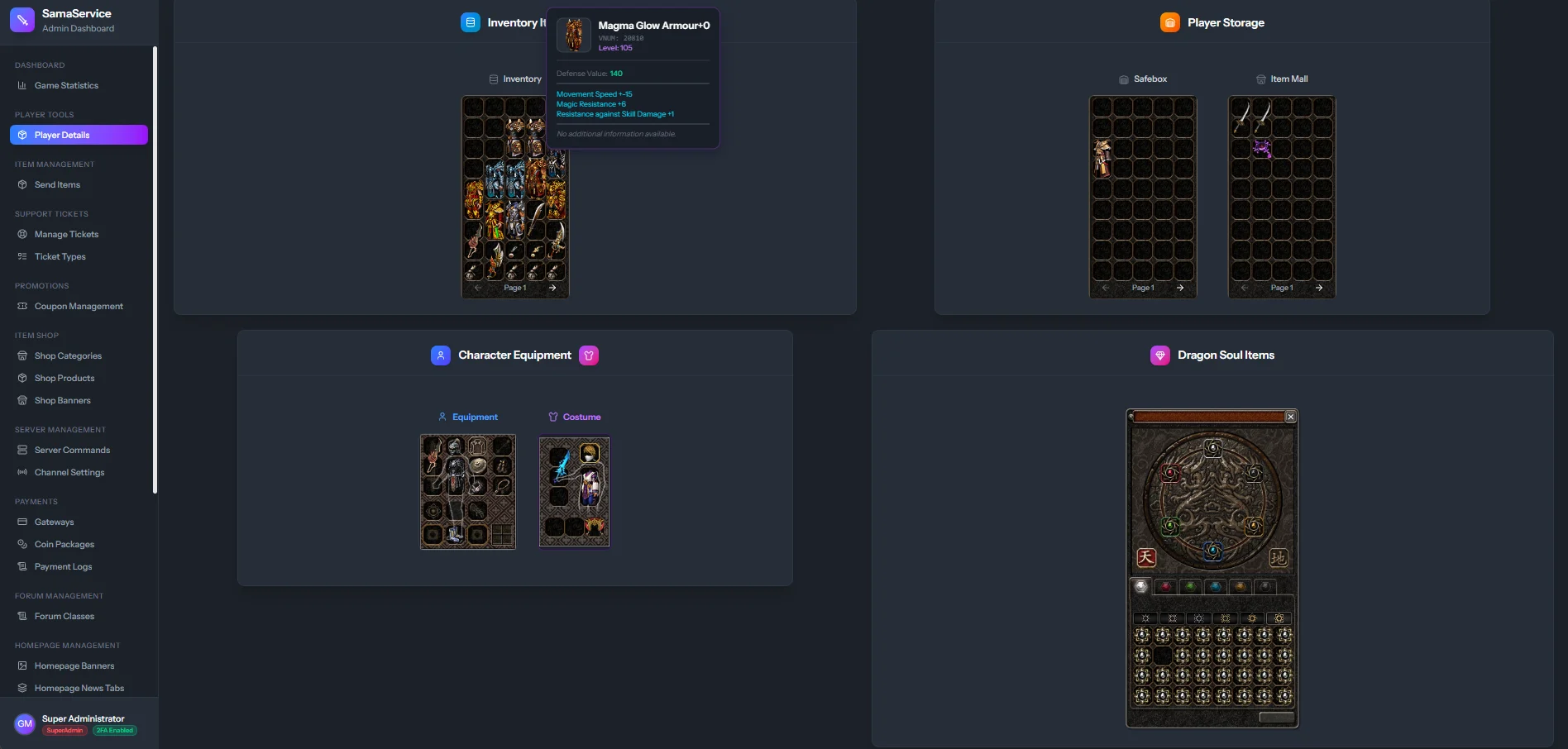Click the earrings slot in Equipment panel
The width and height of the screenshot is (1568, 749).
[502, 466]
